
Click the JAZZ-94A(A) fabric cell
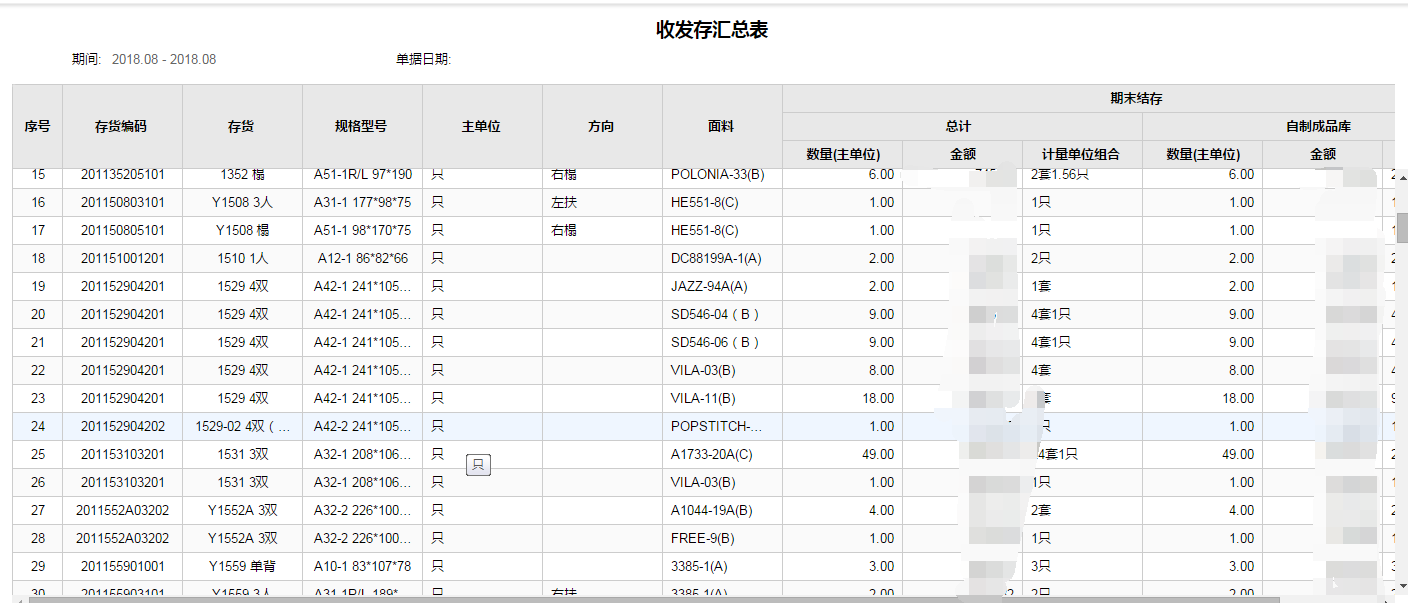pyautogui.click(x=709, y=286)
